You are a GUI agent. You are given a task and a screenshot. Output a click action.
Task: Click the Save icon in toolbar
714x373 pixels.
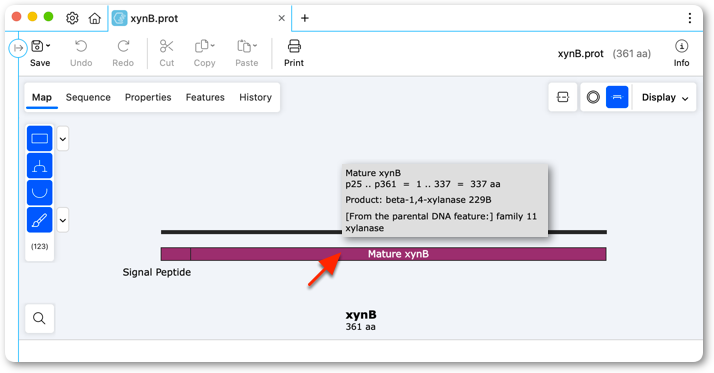(x=37, y=46)
